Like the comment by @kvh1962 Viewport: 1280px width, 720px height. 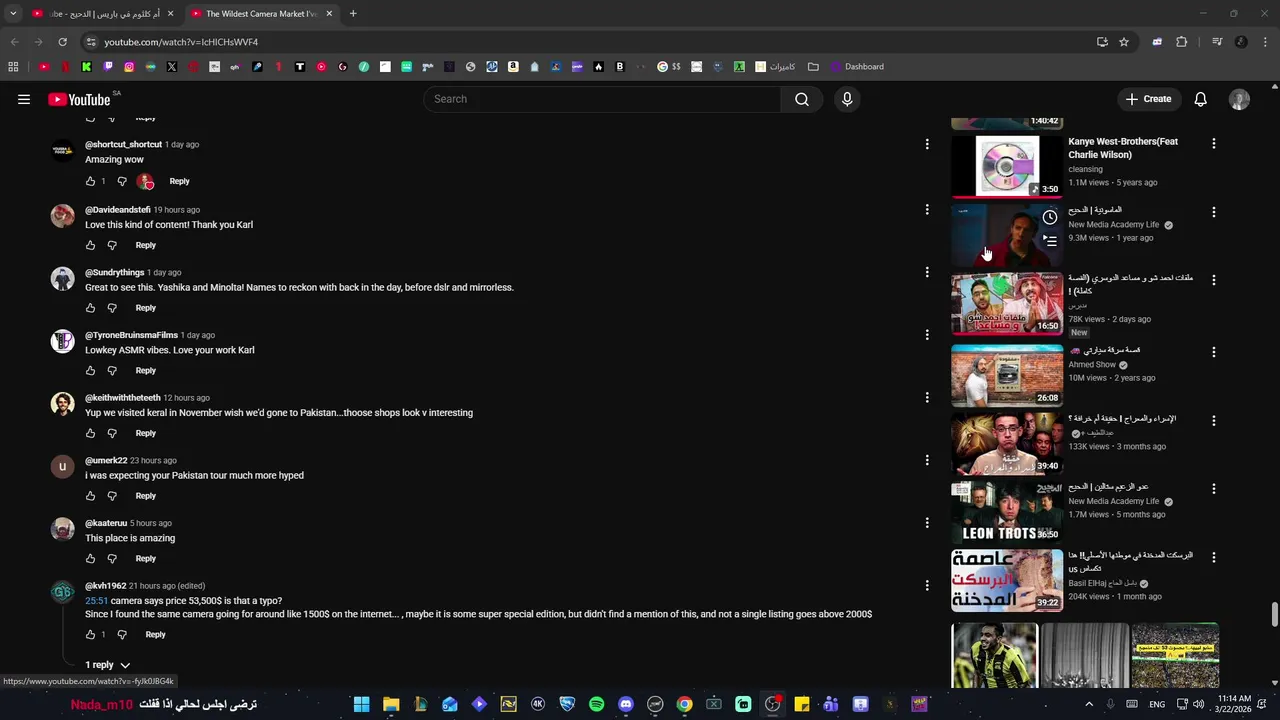[x=90, y=635]
